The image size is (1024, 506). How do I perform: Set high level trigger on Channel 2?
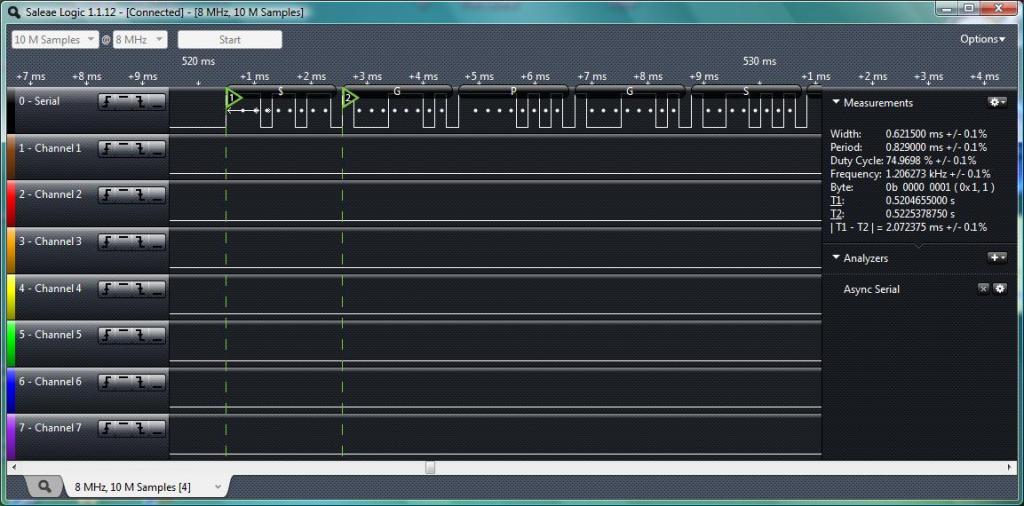point(123,194)
